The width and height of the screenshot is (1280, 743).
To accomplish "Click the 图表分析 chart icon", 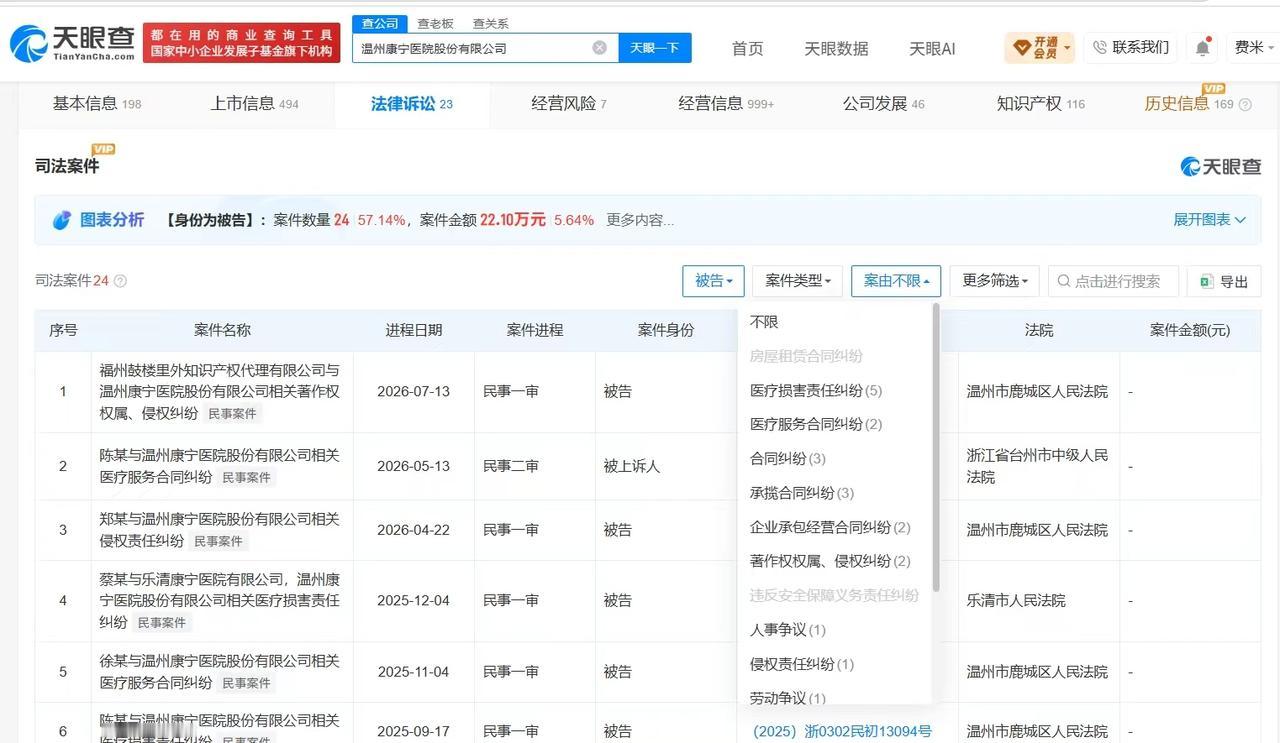I will pyautogui.click(x=62, y=220).
